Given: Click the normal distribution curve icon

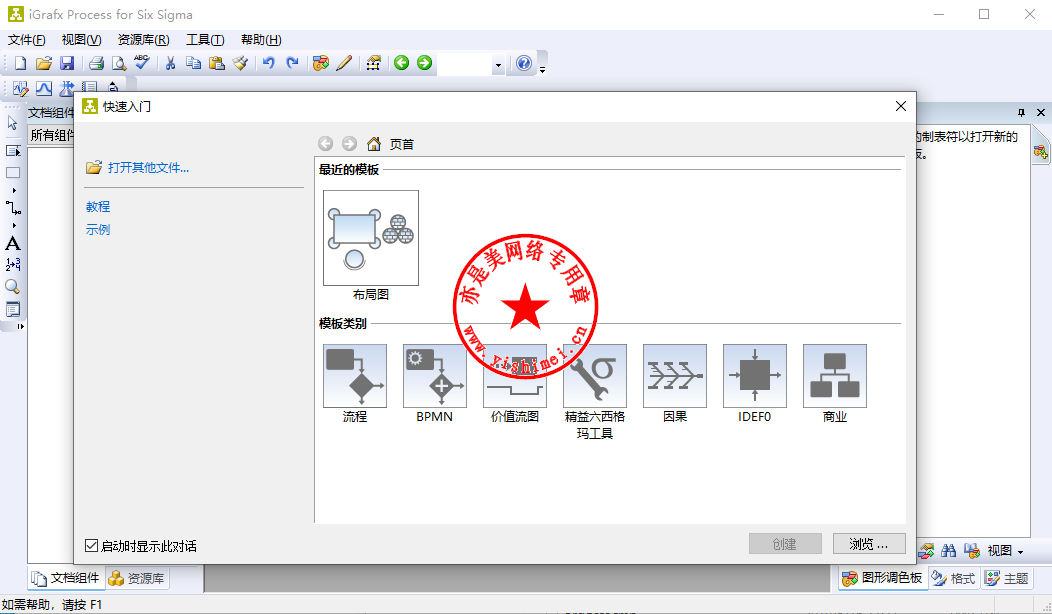Looking at the screenshot, I should tap(44, 88).
